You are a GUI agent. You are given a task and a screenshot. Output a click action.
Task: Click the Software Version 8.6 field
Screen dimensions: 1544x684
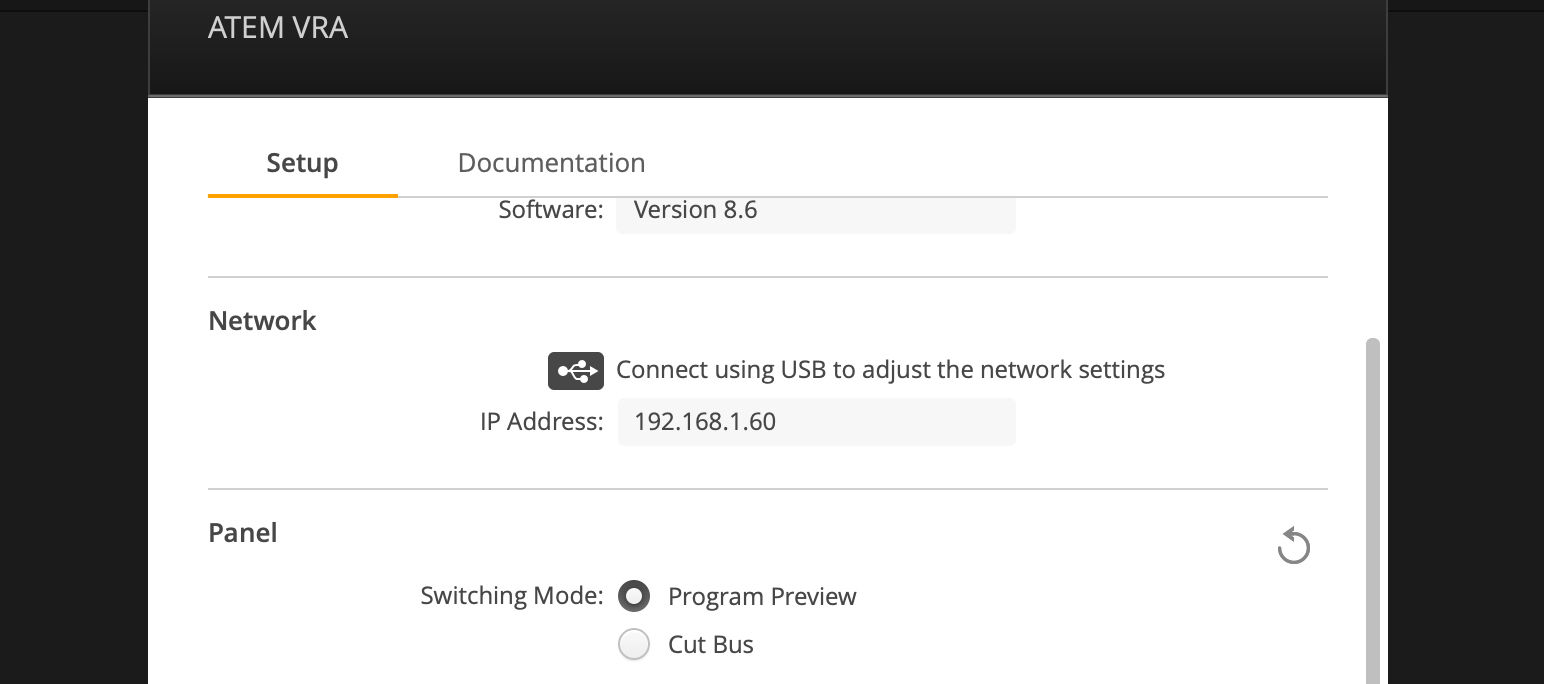(x=816, y=211)
